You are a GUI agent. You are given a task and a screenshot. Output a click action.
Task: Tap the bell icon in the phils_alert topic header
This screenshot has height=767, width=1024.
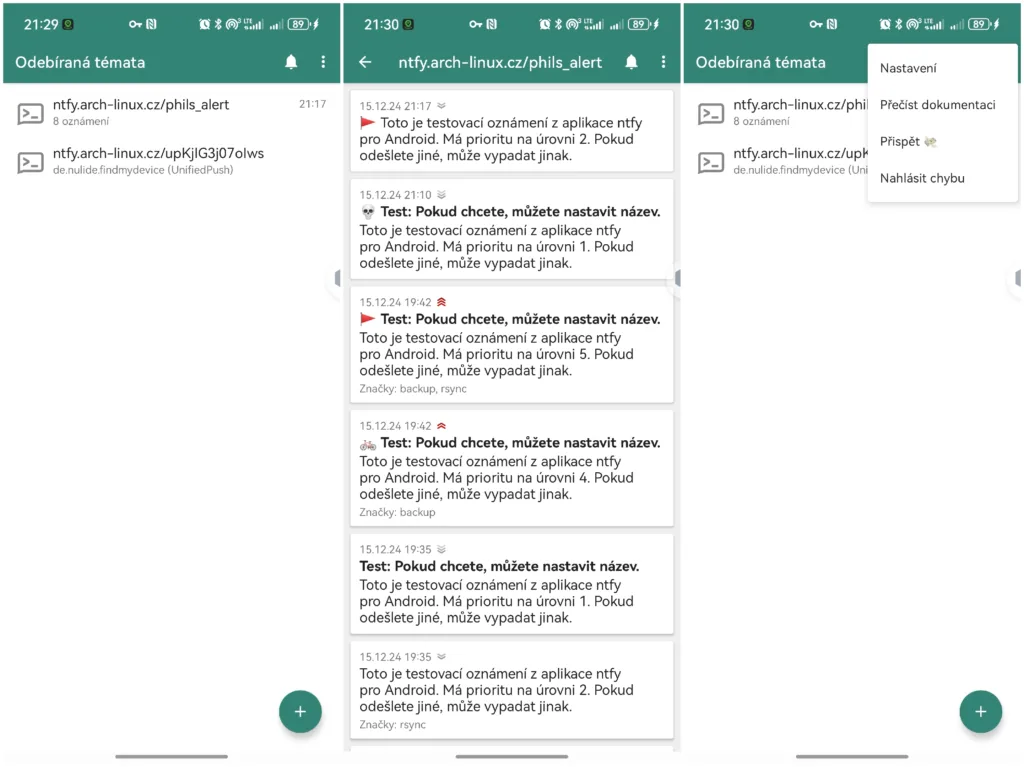point(631,62)
